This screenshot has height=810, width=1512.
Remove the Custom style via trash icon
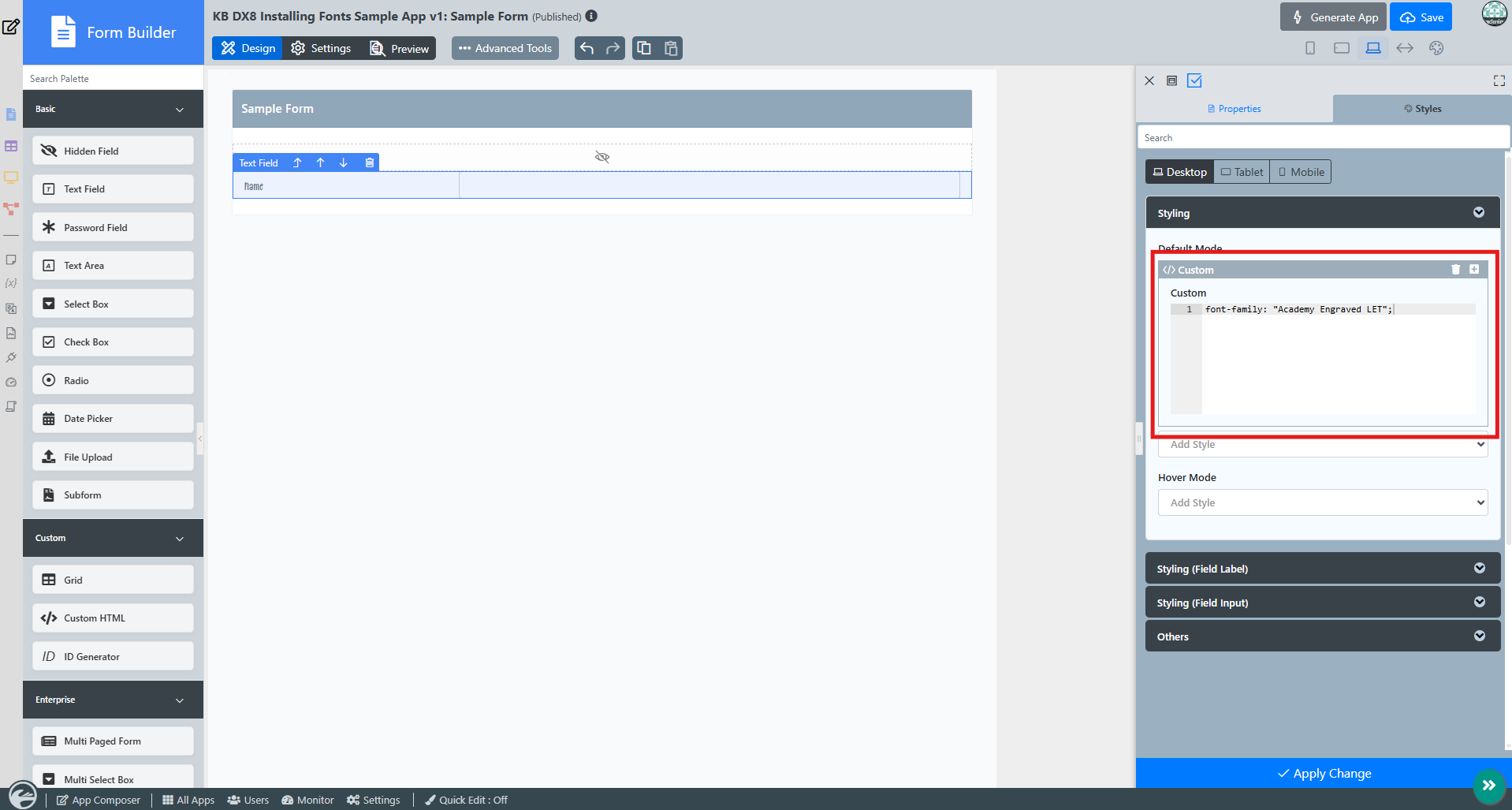coord(1456,270)
